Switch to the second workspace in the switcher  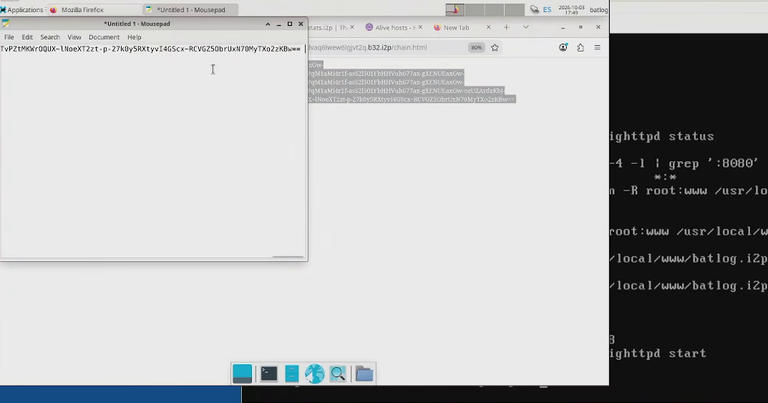pyautogui.click(x=475, y=10)
